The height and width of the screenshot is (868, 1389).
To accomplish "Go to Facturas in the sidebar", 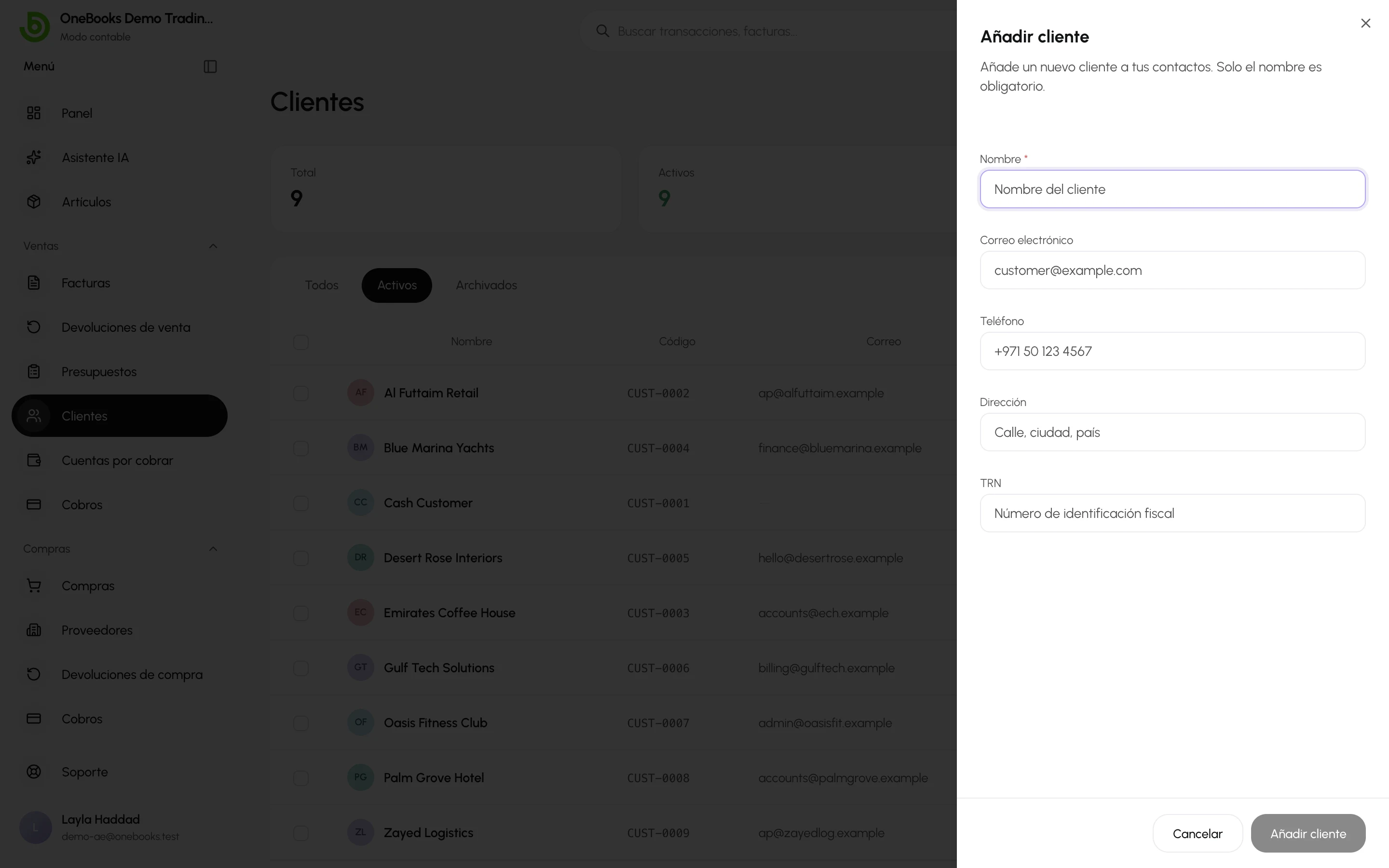I will [120, 283].
